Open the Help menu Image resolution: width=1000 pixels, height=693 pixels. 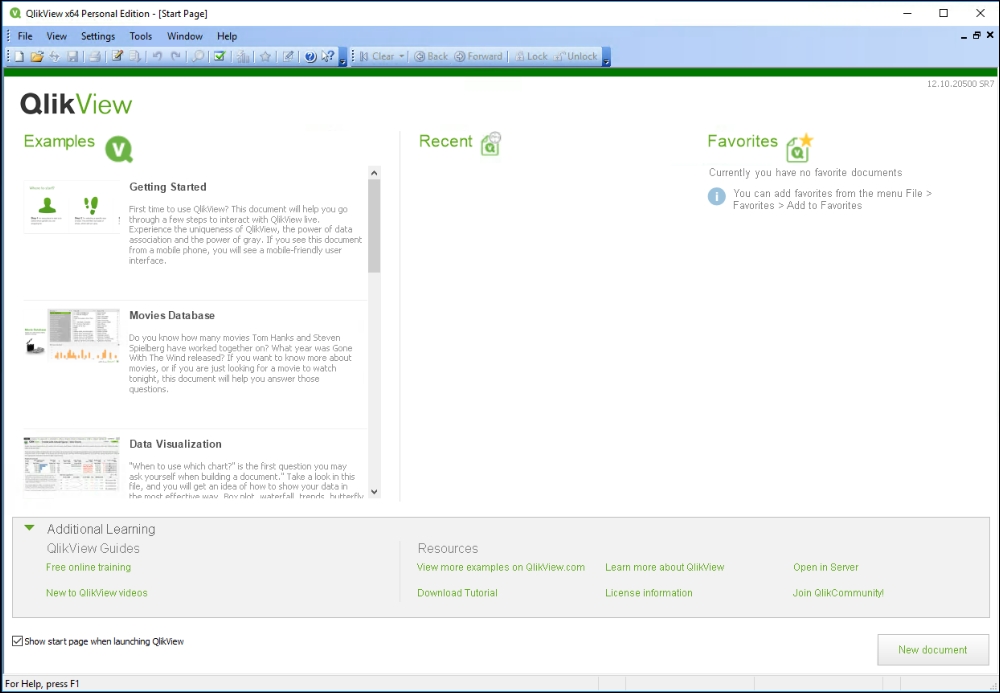click(227, 36)
